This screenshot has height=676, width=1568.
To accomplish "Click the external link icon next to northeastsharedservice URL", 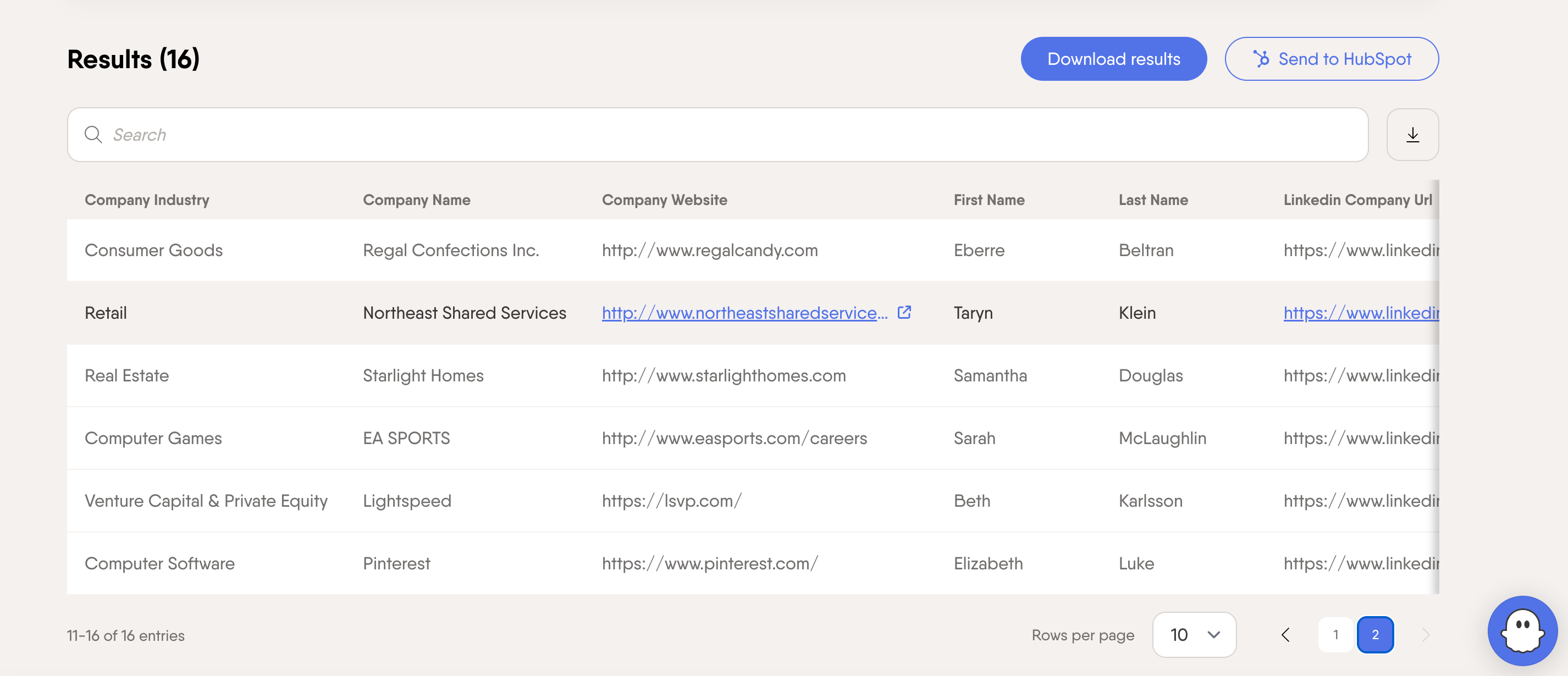I will [904, 312].
